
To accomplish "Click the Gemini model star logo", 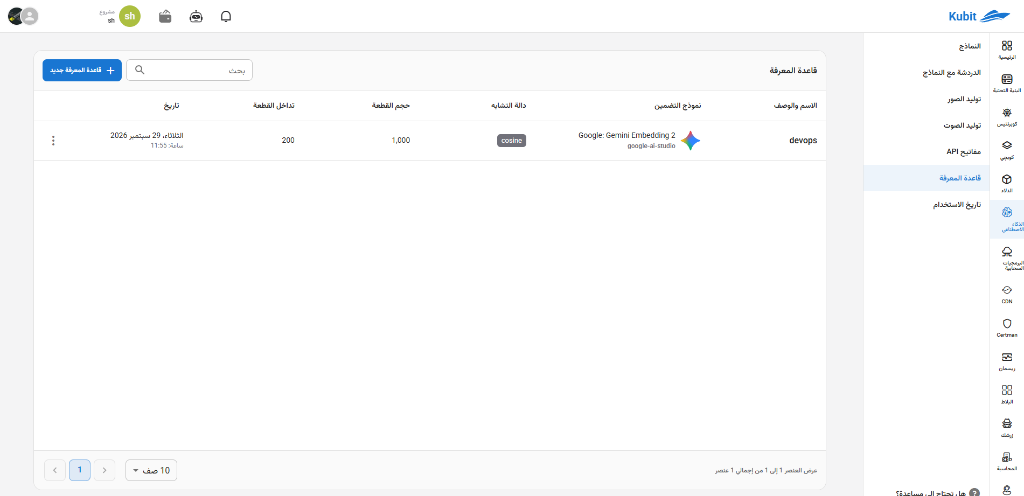I will 690,140.
